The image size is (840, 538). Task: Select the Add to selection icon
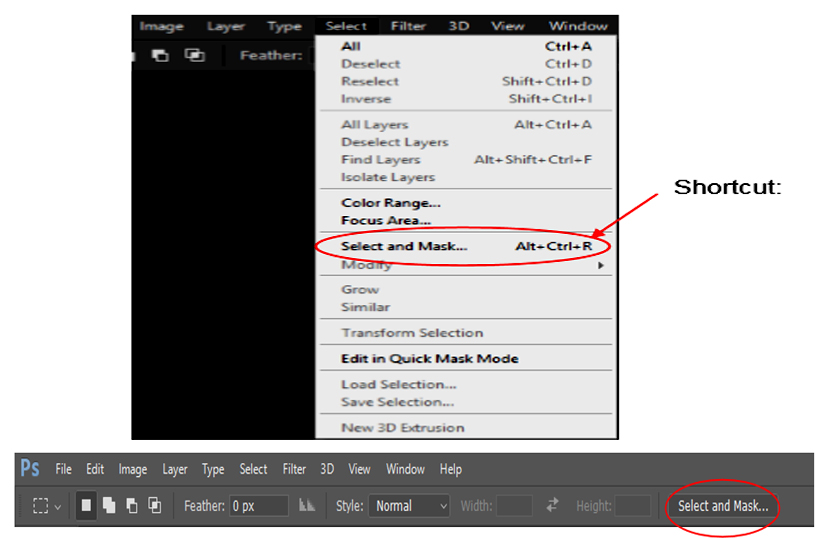coord(109,505)
